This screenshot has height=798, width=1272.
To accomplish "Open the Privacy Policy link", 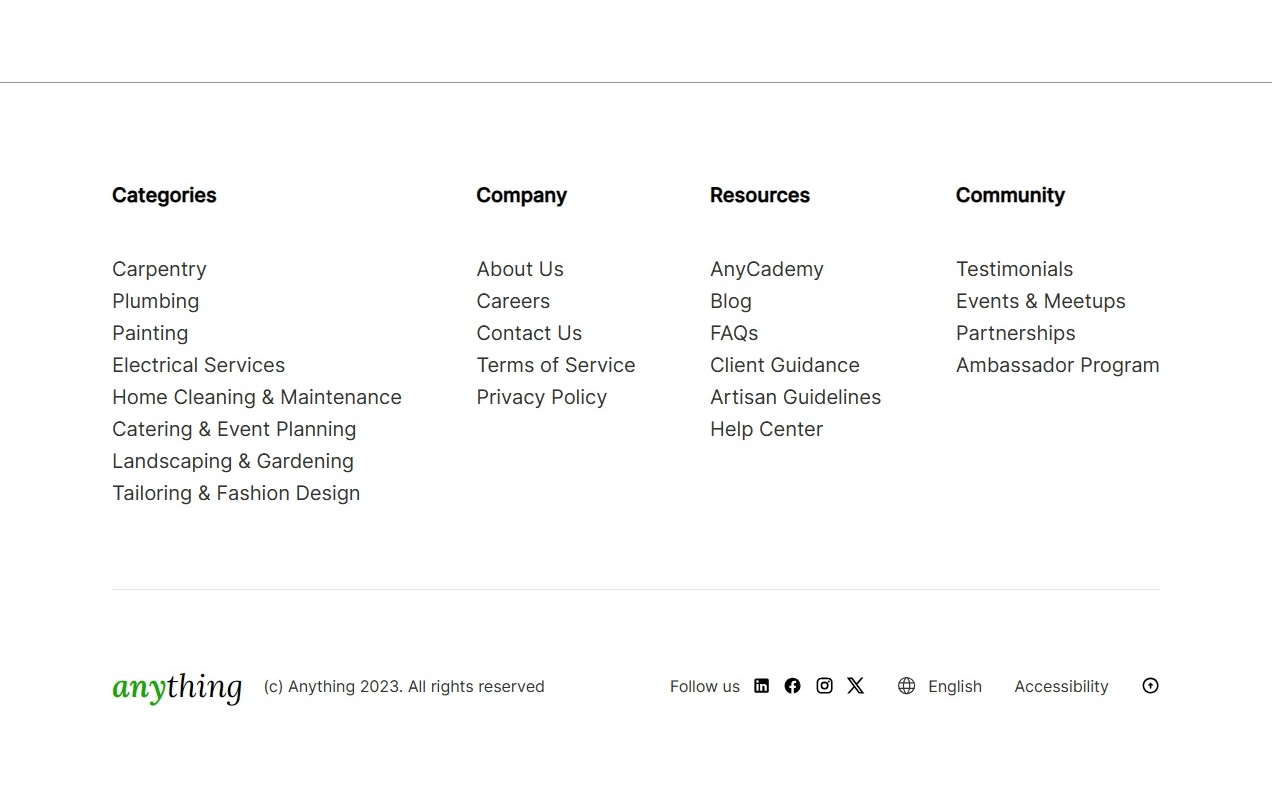I will [x=541, y=397].
